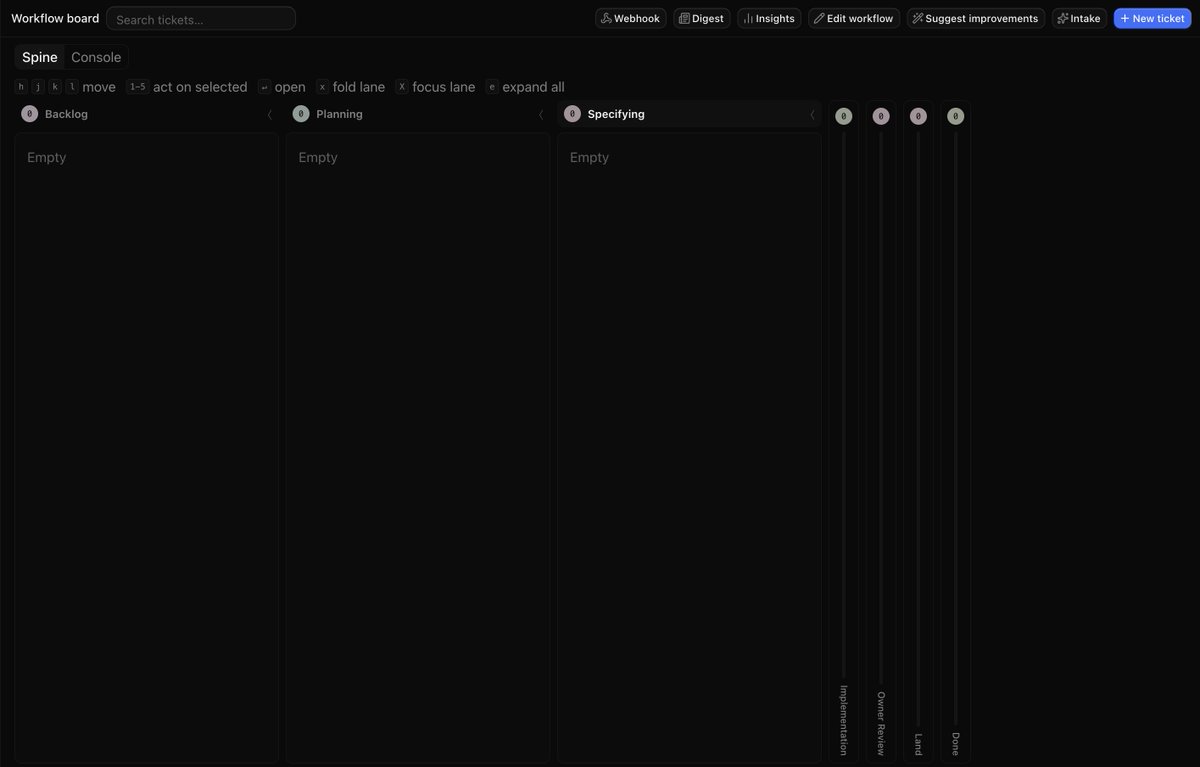
Task: Click 'Empty' text in Backlog lane
Action: coord(47,157)
